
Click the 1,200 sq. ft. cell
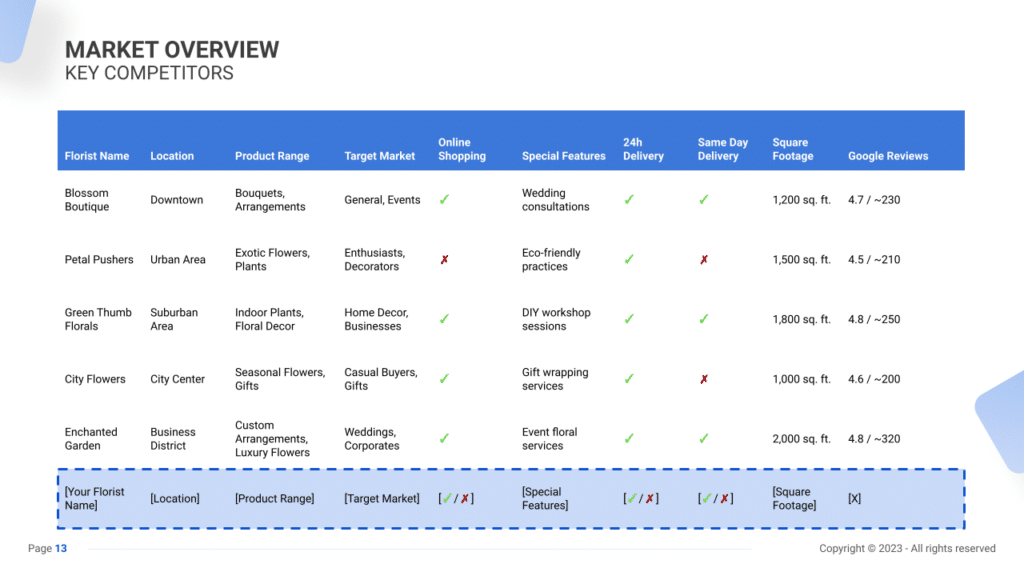[x=801, y=200]
